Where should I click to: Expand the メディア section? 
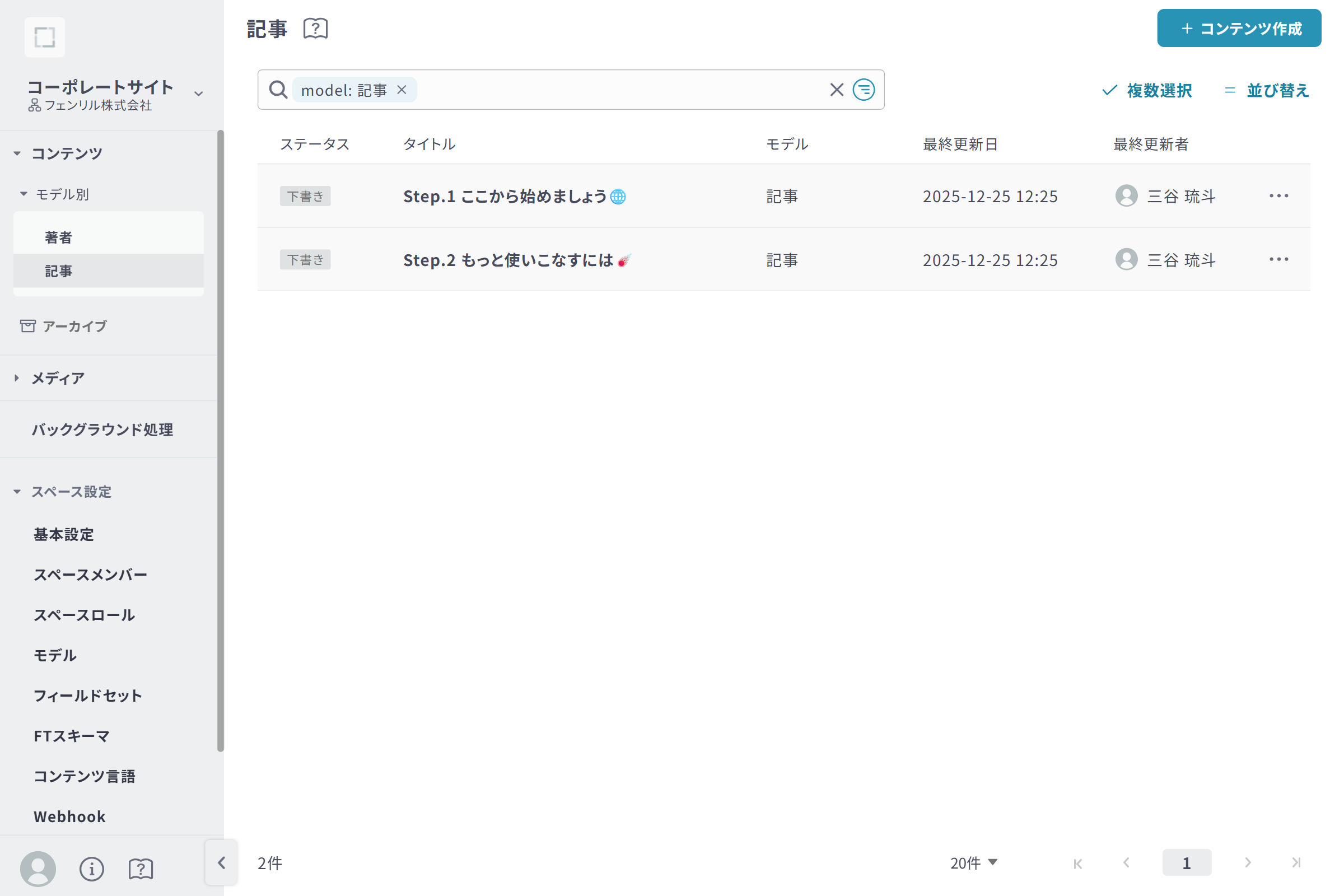pos(57,377)
